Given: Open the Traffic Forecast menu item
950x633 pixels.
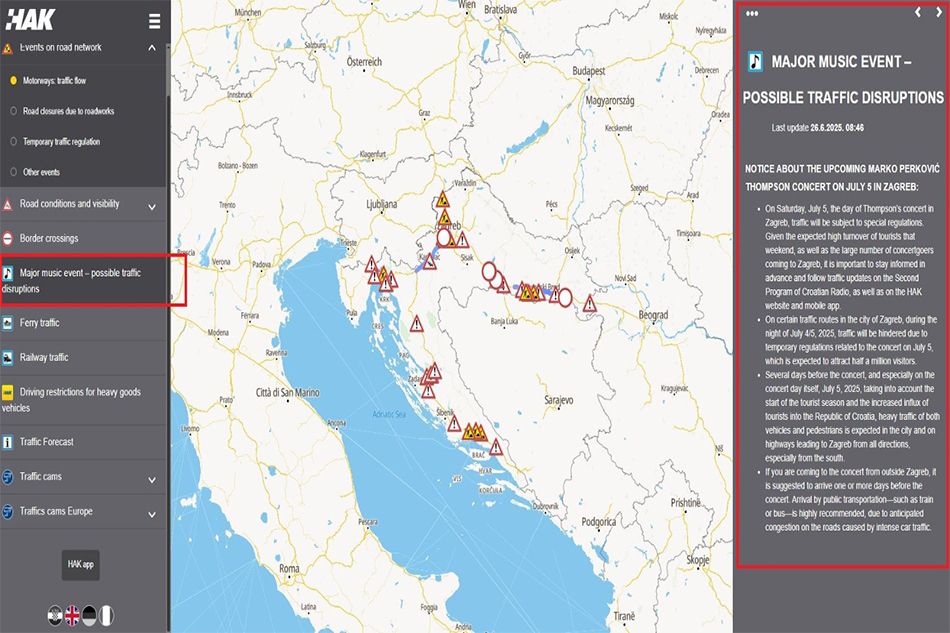Looking at the screenshot, I should pyautogui.click(x=83, y=442).
